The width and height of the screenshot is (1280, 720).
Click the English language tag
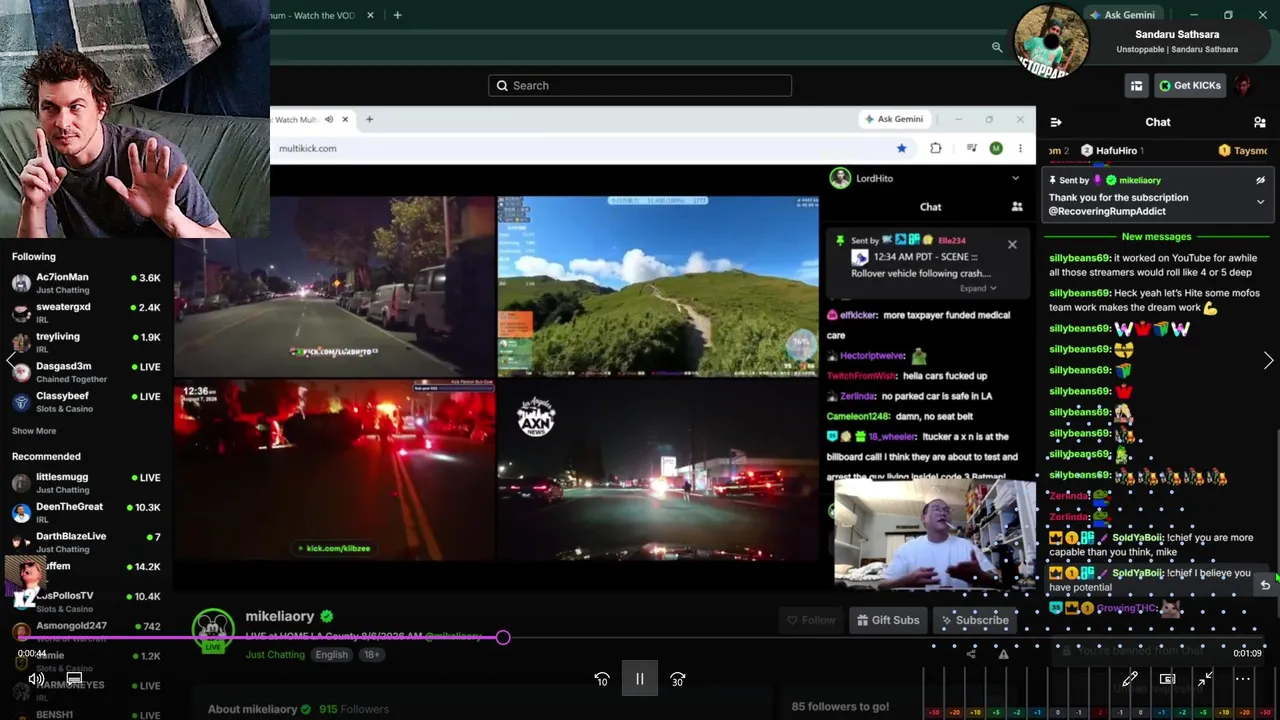[x=331, y=655]
